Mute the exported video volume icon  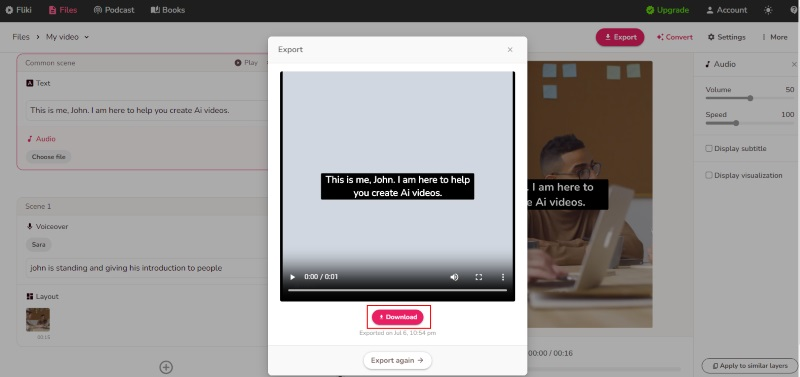454,277
